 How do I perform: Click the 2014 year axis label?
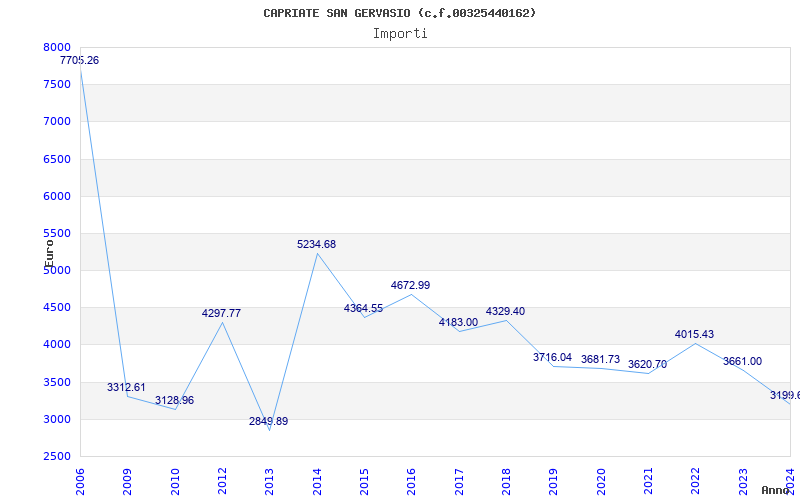[x=317, y=482]
